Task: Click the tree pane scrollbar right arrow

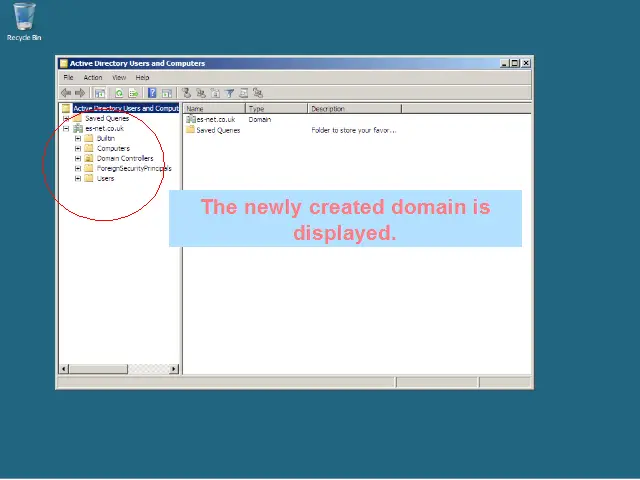Action: [174, 369]
